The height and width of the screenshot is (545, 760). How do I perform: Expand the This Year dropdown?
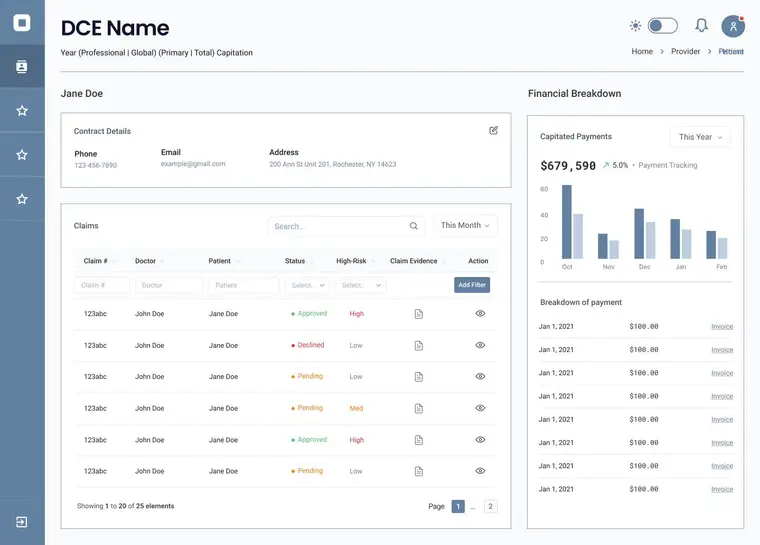pyautogui.click(x=700, y=137)
